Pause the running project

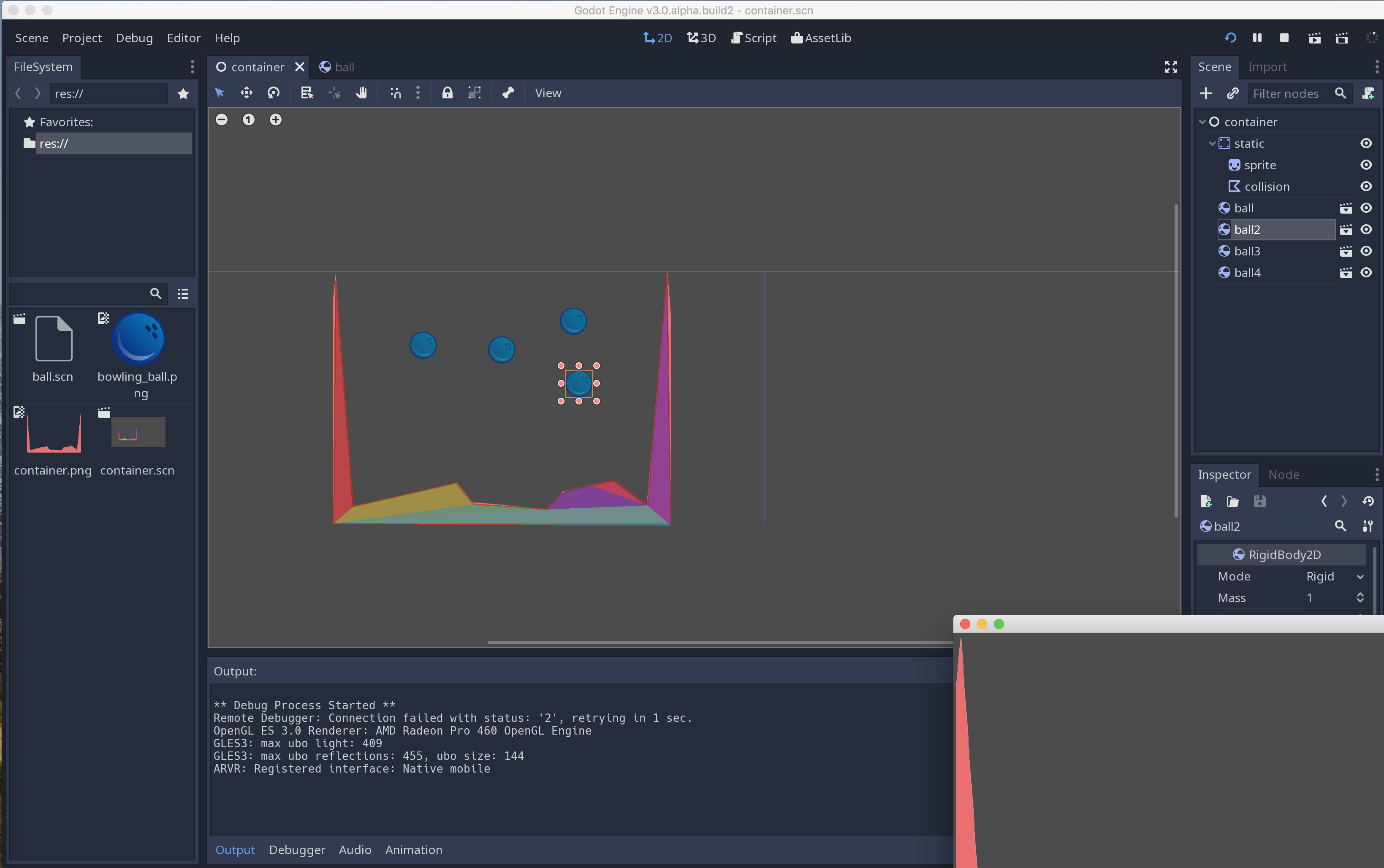[x=1257, y=38]
